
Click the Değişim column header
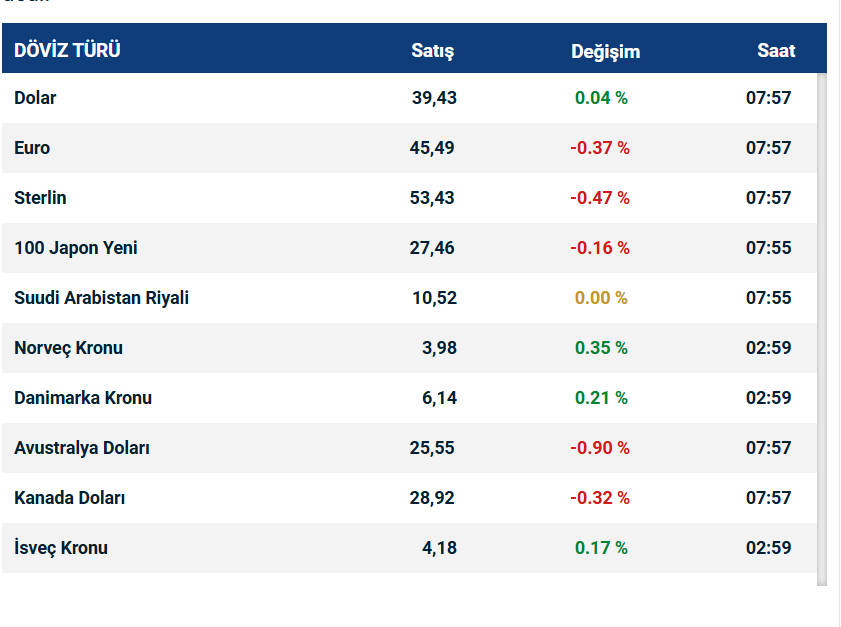pos(605,51)
